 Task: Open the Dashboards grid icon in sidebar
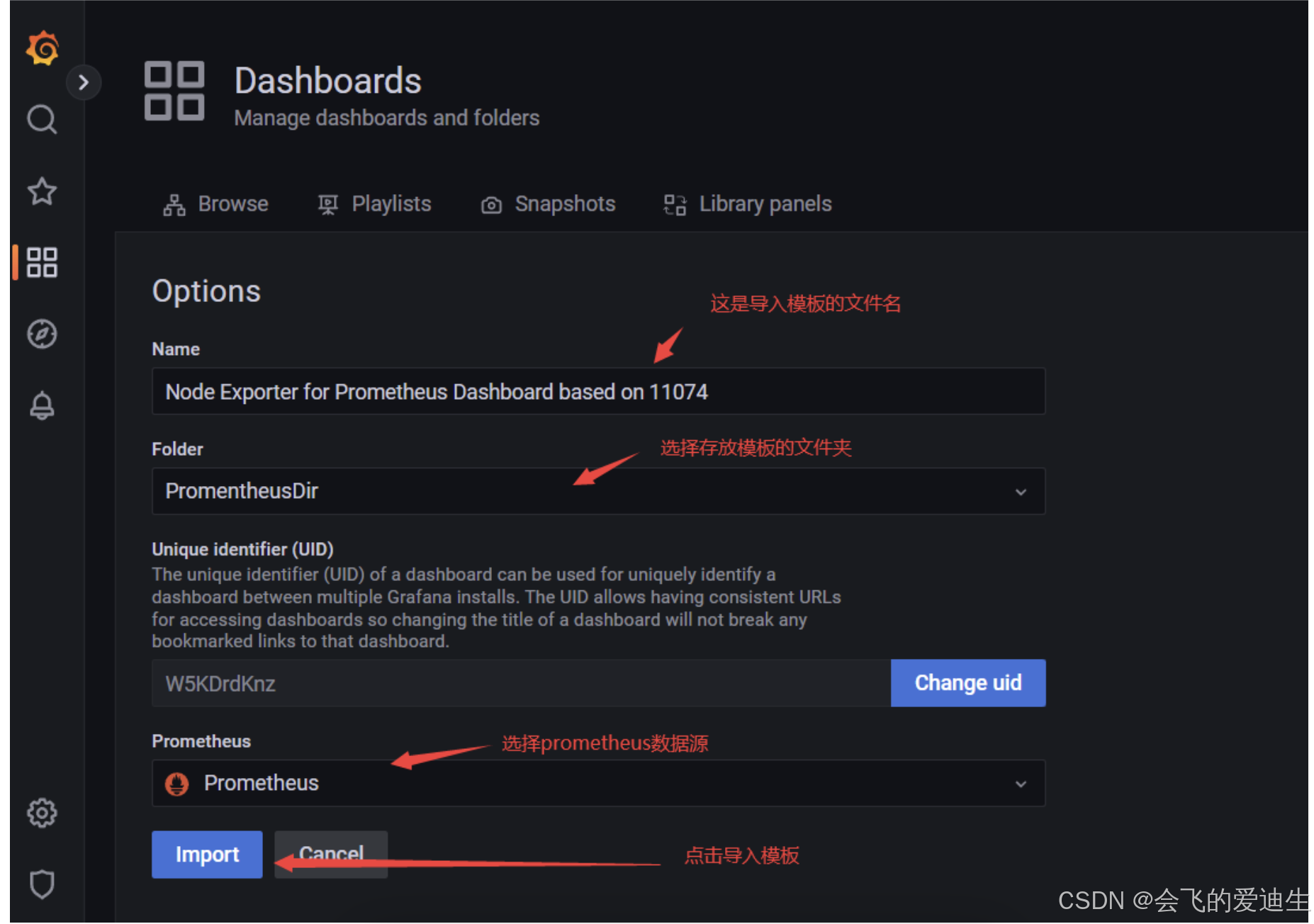pyautogui.click(x=42, y=262)
